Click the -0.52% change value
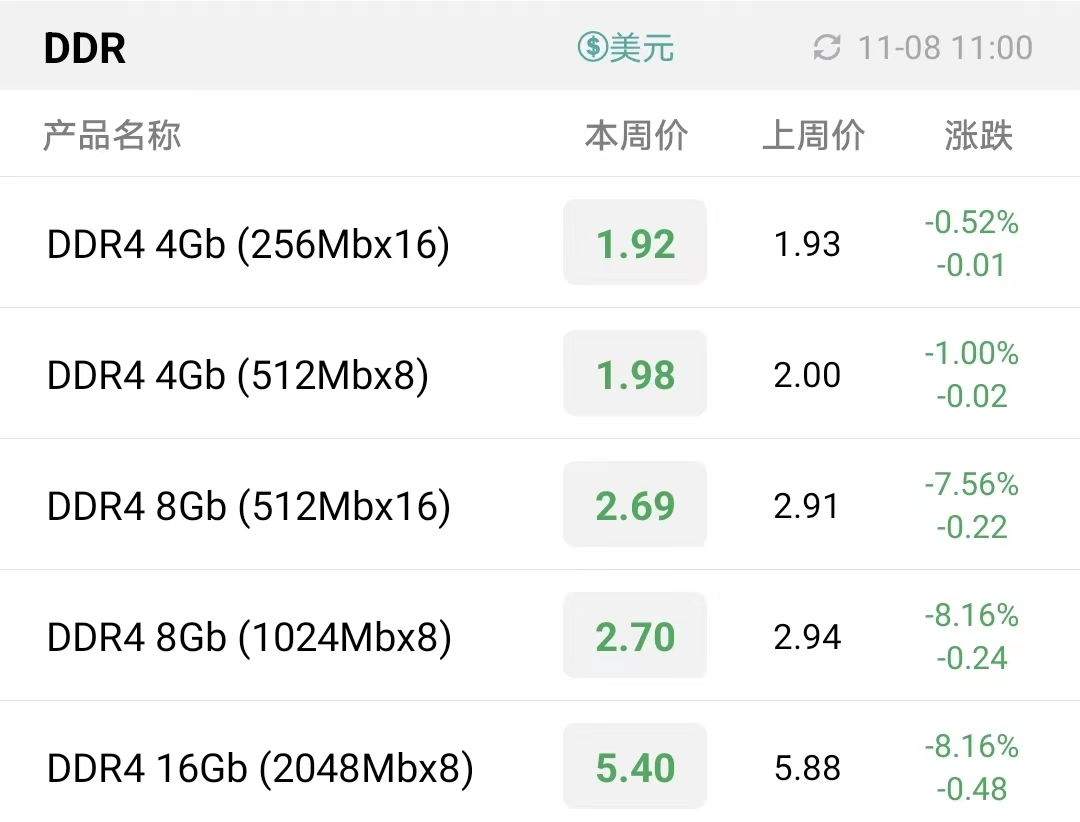Viewport: 1080px width, 822px height. pyautogui.click(x=972, y=223)
